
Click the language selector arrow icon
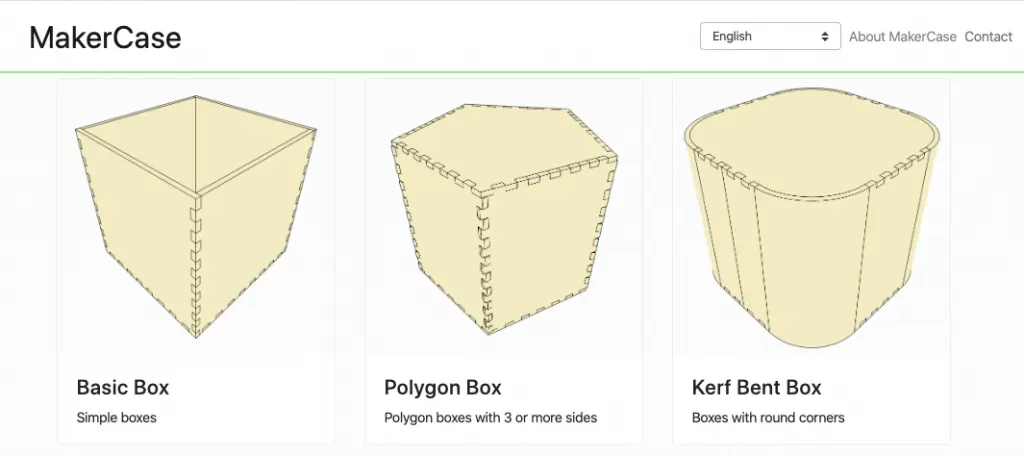[x=825, y=37]
